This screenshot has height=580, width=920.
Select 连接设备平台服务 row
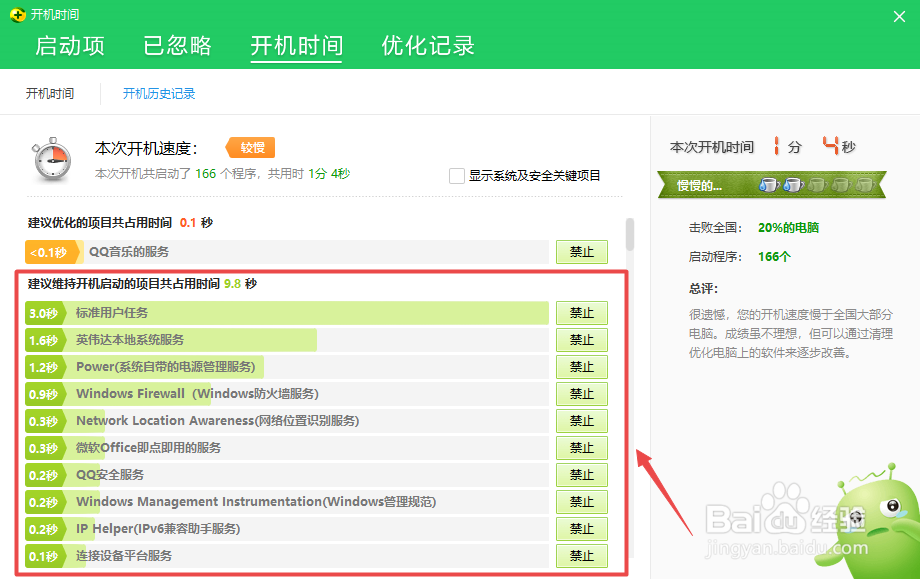point(287,555)
